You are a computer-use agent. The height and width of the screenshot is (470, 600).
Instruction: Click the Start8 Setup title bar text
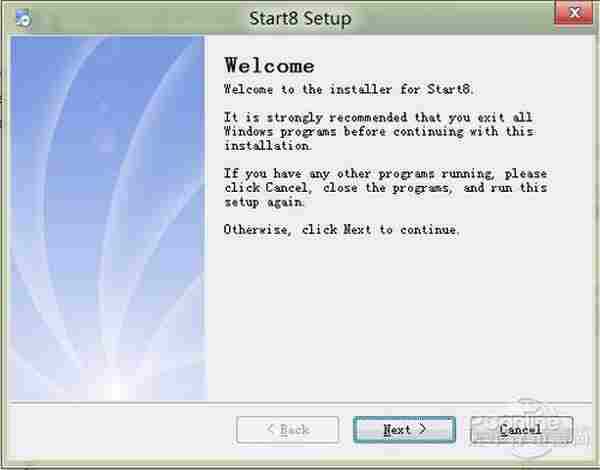(299, 18)
